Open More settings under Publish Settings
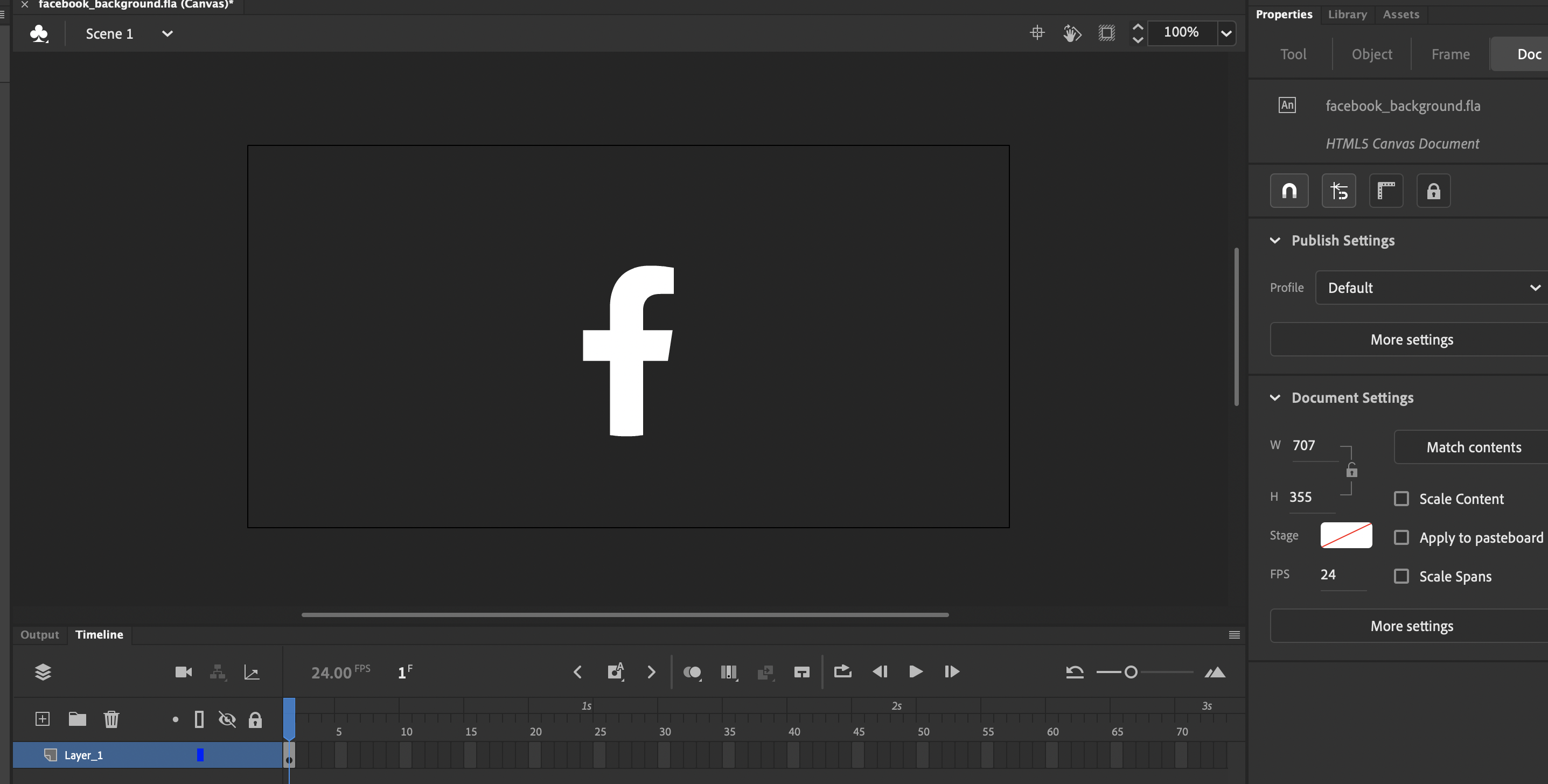This screenshot has width=1548, height=784. (1412, 339)
